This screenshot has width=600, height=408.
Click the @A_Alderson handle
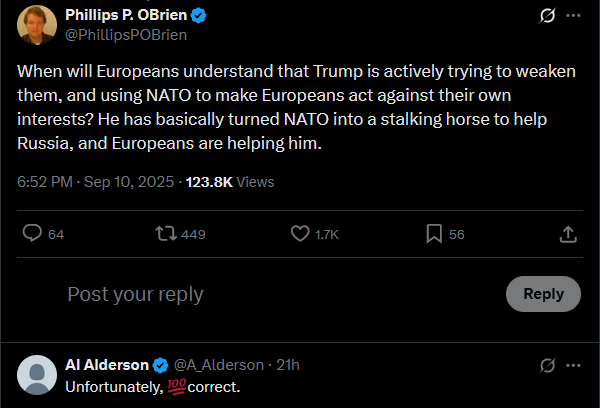[219, 365]
